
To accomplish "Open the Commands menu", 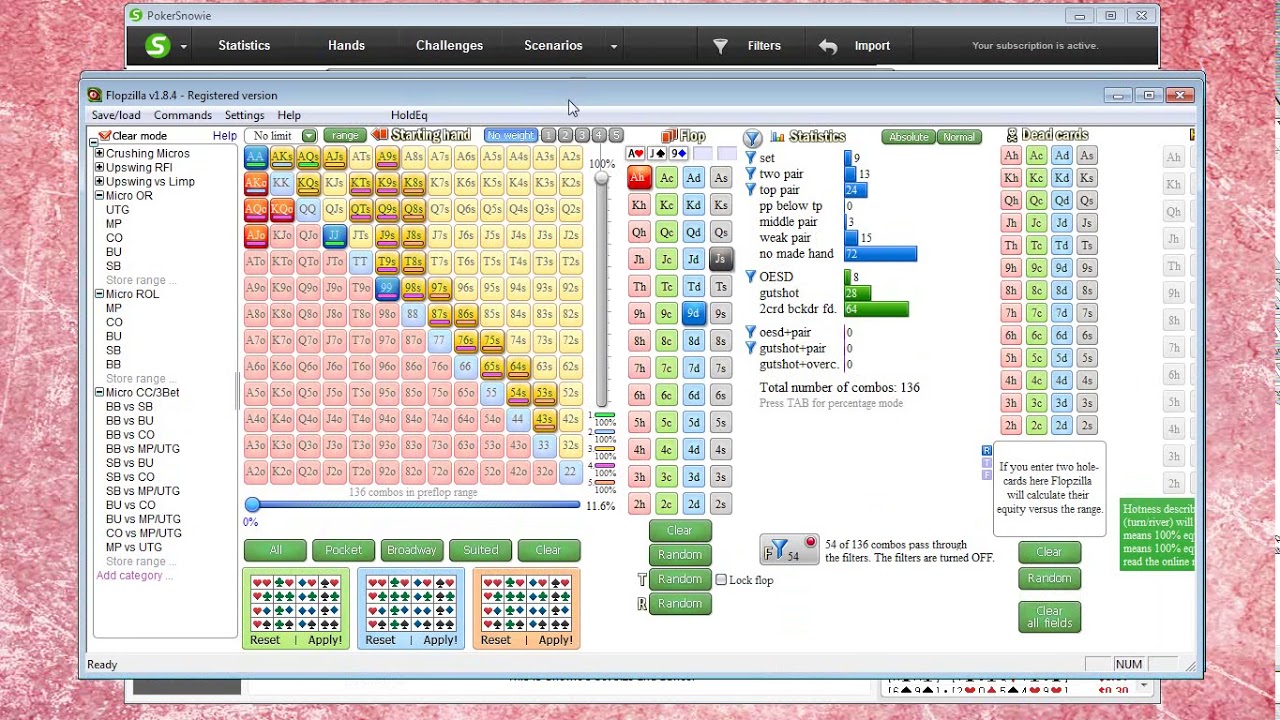I will coord(182,115).
